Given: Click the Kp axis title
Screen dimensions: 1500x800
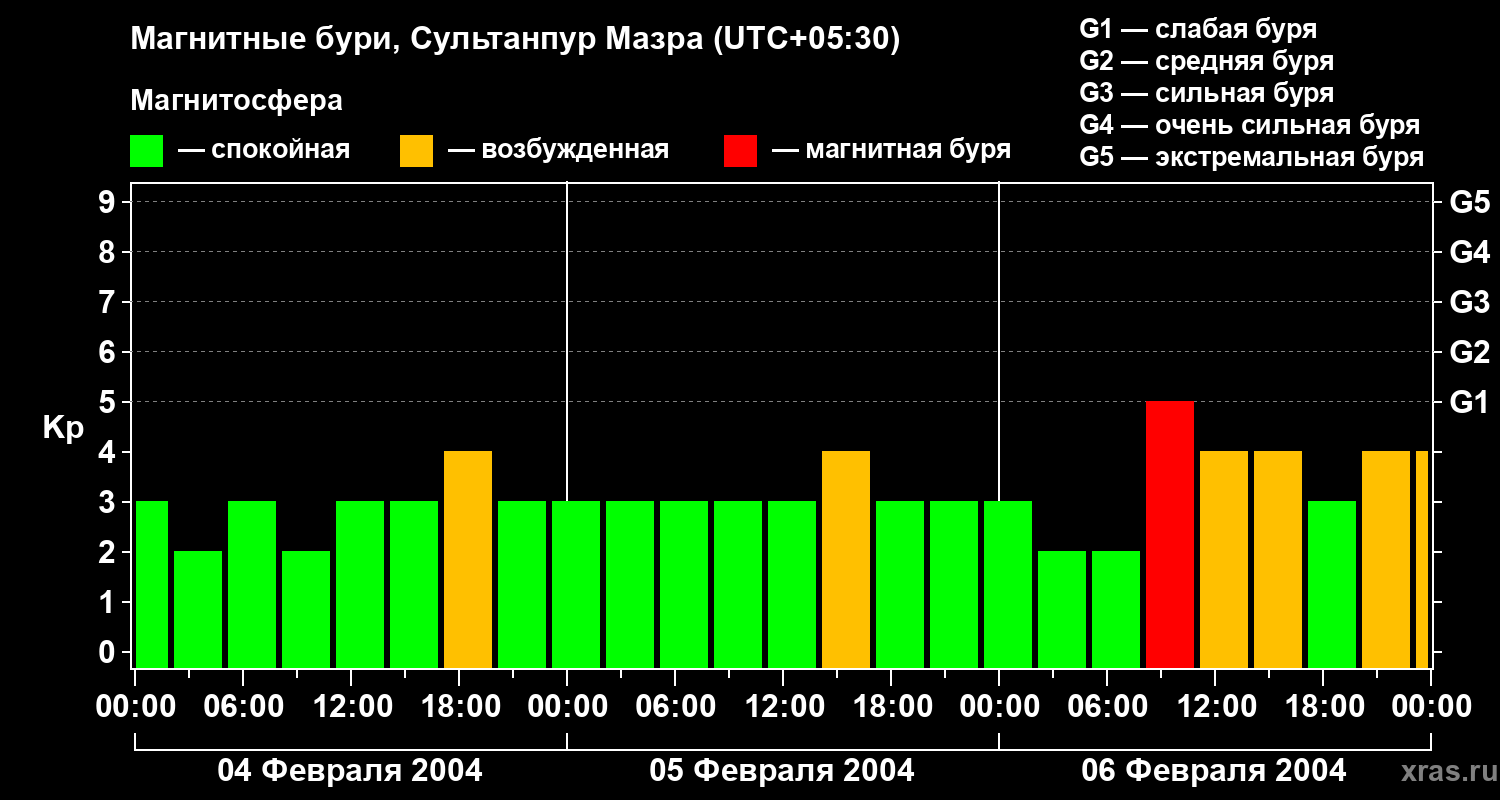Looking at the screenshot, I should [x=63, y=428].
